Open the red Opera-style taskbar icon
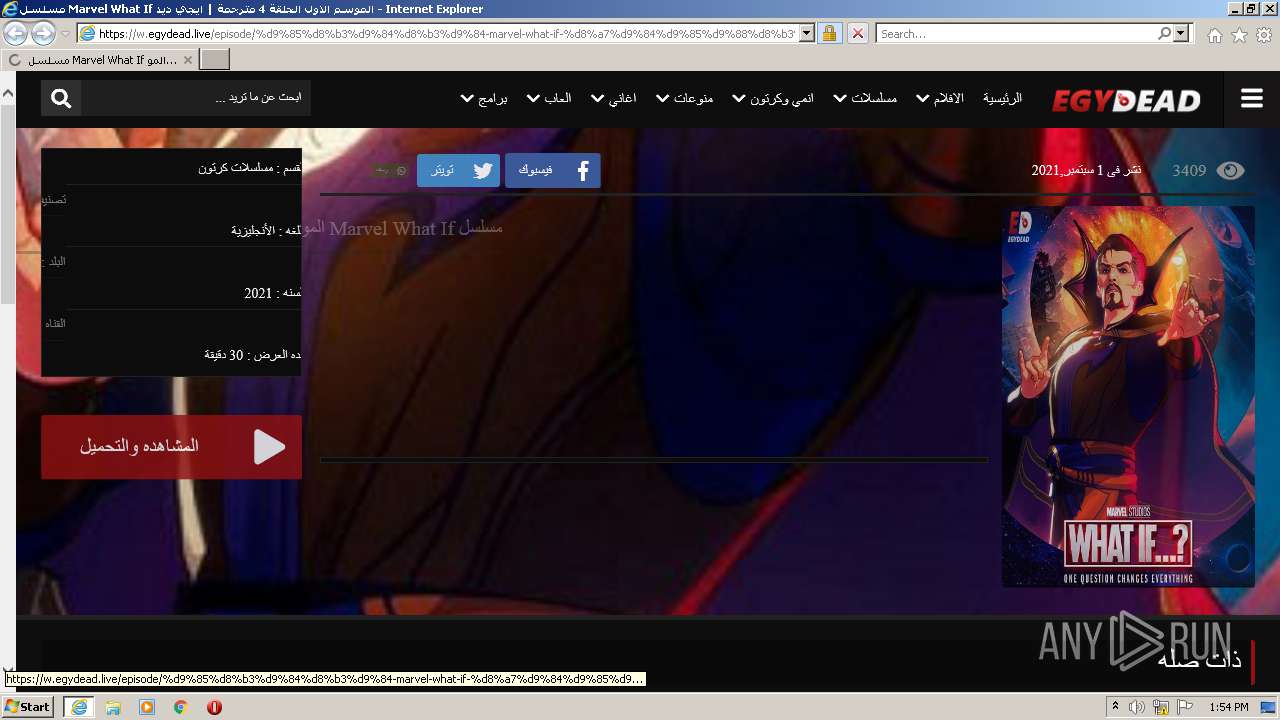1280x720 pixels. [214, 707]
